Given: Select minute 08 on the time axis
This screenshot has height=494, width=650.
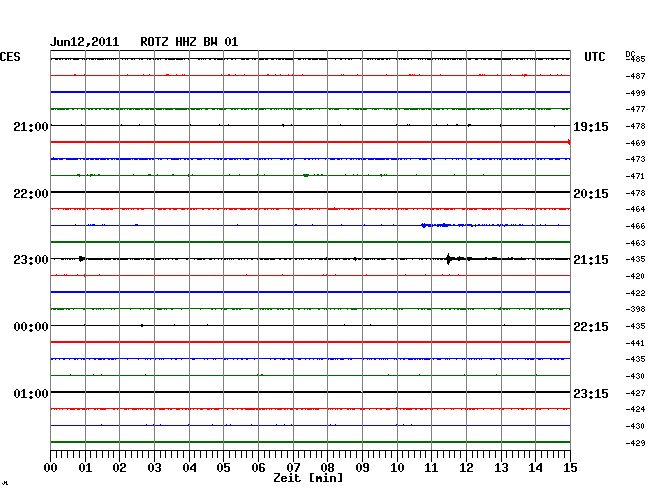Looking at the screenshot, I should pos(327,467).
